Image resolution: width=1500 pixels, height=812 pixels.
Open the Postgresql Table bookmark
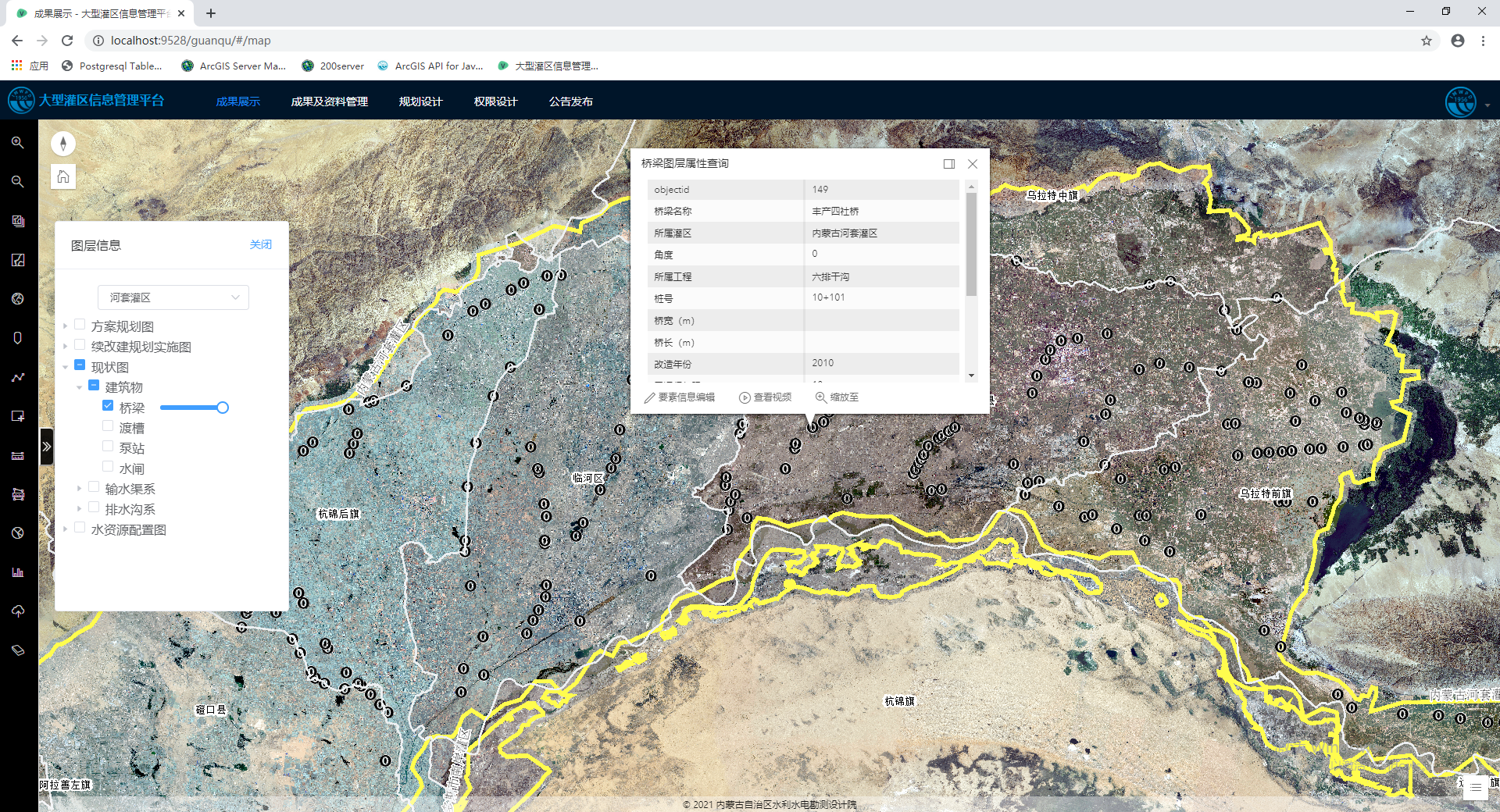(x=112, y=66)
